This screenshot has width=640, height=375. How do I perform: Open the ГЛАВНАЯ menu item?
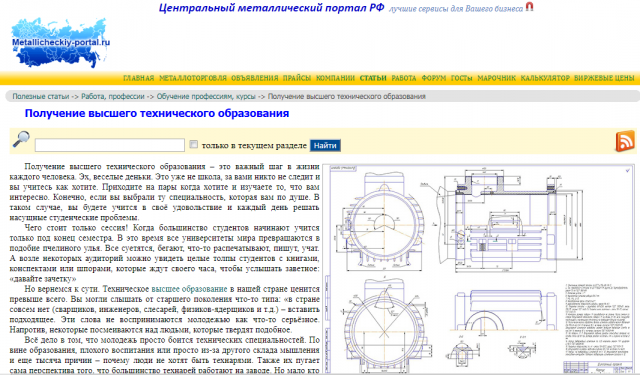139,78
